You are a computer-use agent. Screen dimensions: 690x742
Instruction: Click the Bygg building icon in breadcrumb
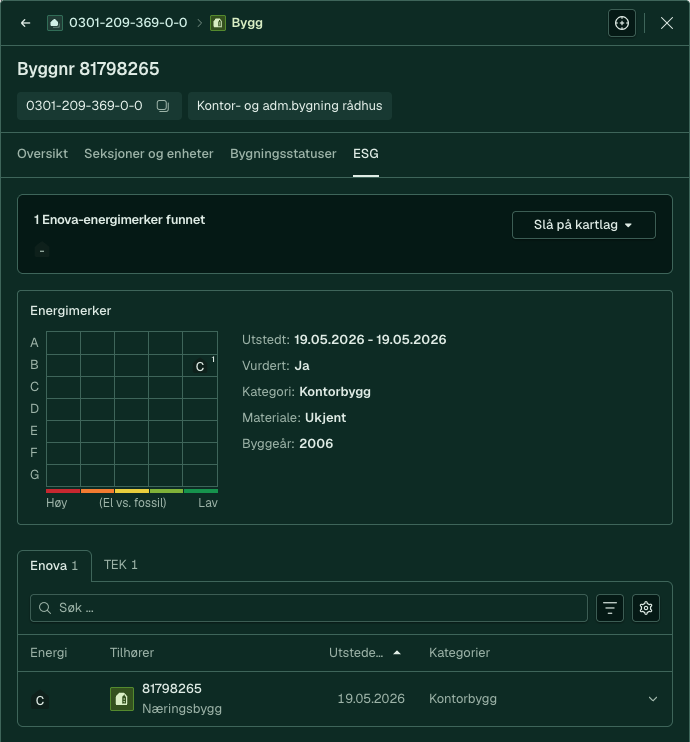tap(218, 23)
